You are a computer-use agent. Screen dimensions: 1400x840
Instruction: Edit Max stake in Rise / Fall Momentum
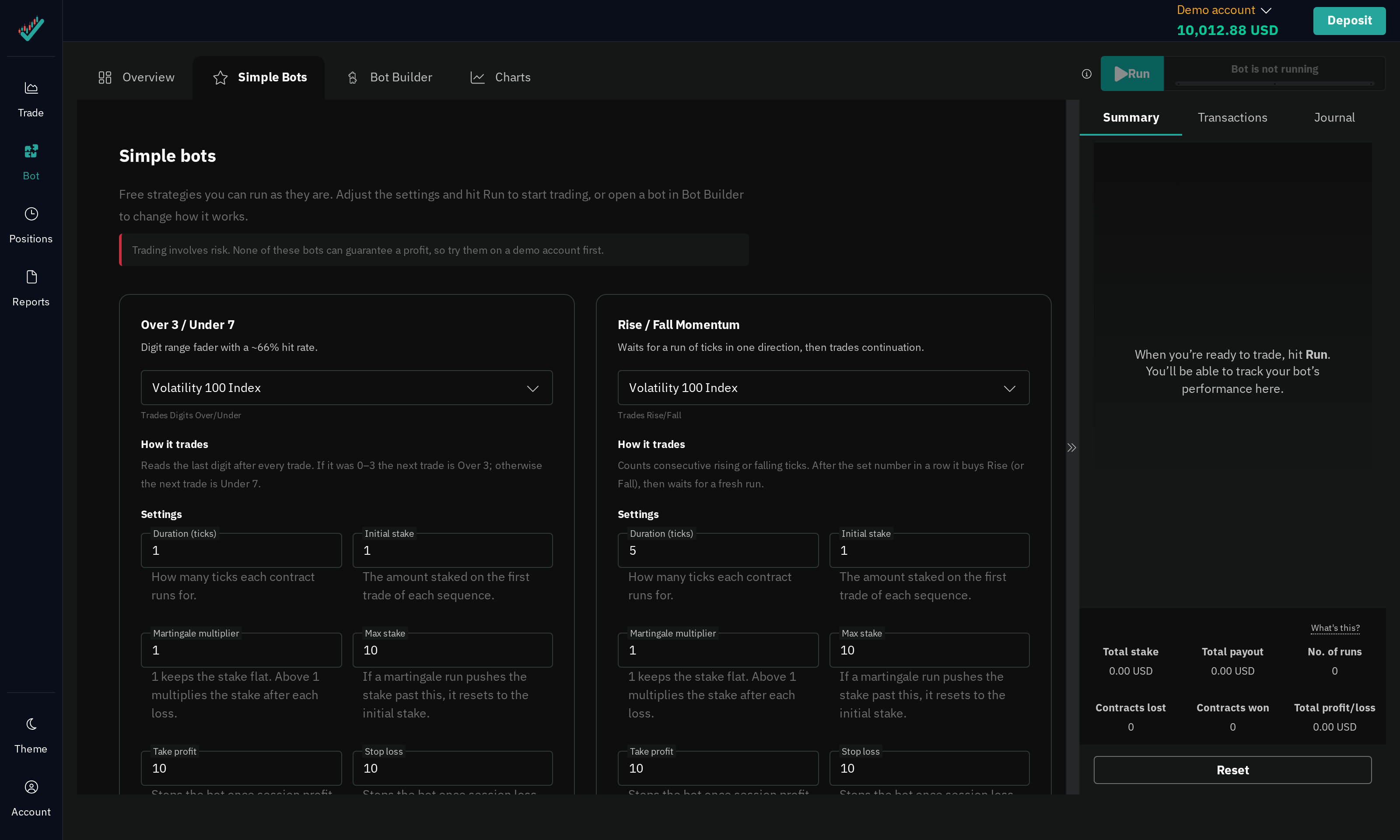coord(929,650)
